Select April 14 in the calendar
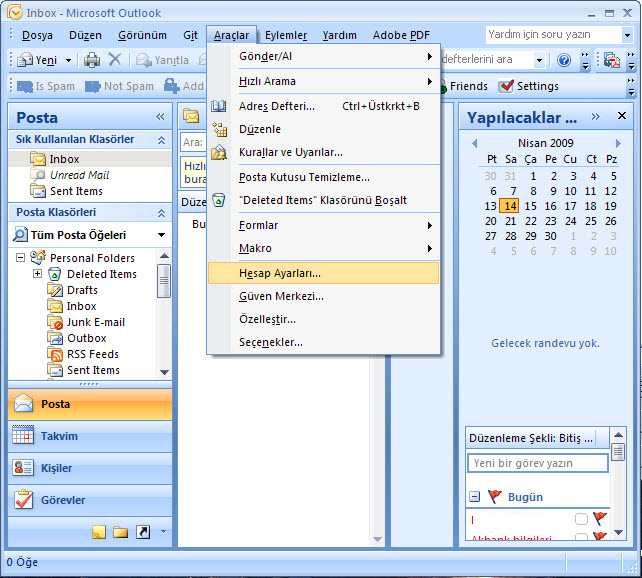 click(x=510, y=206)
